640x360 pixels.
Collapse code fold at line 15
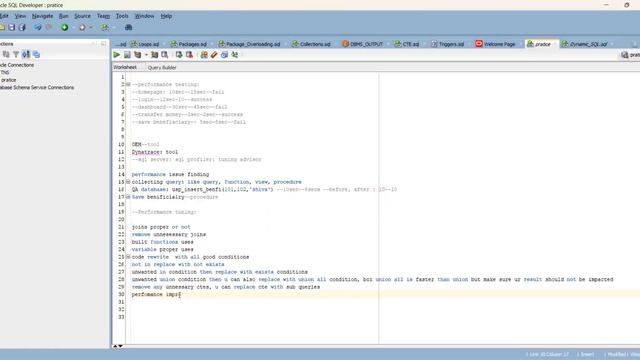[128, 182]
